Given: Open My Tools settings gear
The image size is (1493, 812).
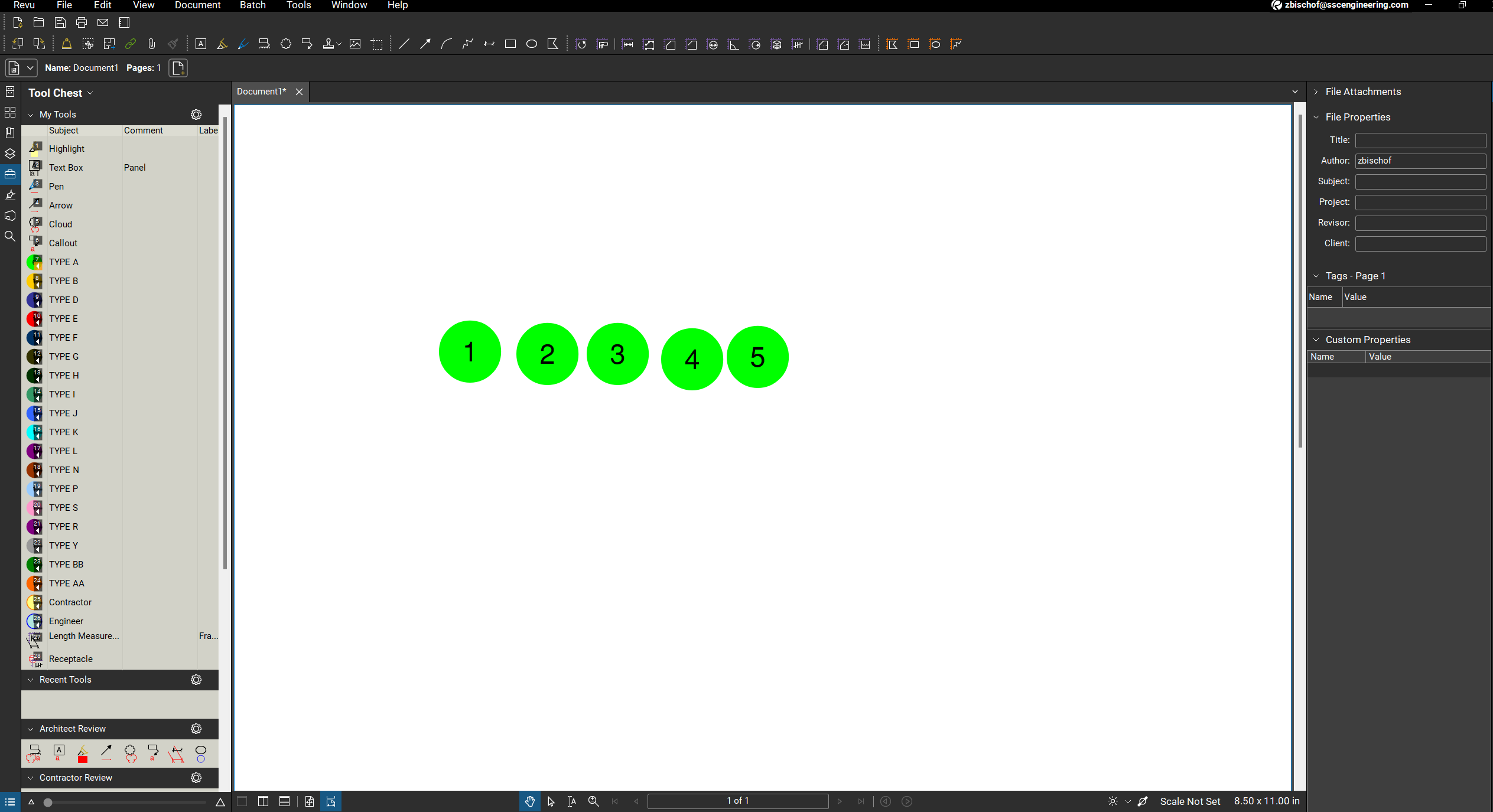Looking at the screenshot, I should [196, 114].
